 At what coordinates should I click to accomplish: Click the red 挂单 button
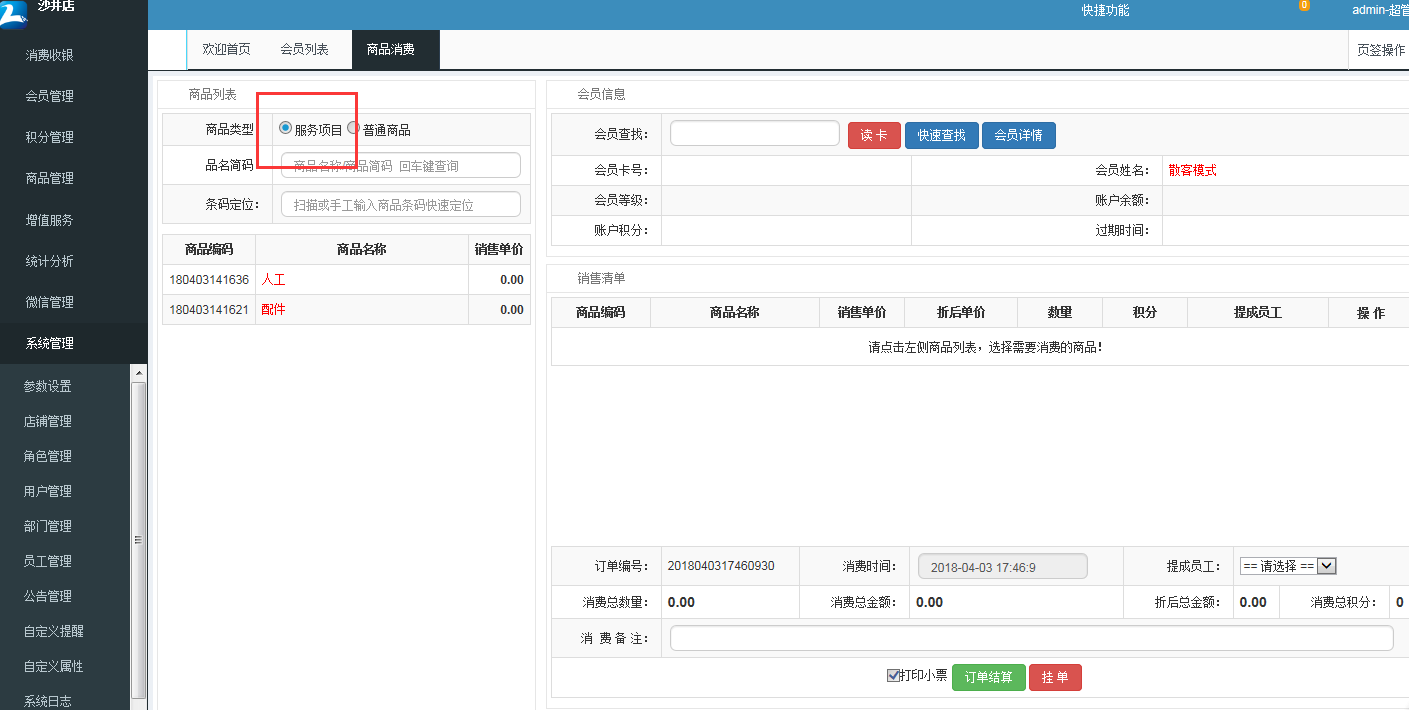1055,678
